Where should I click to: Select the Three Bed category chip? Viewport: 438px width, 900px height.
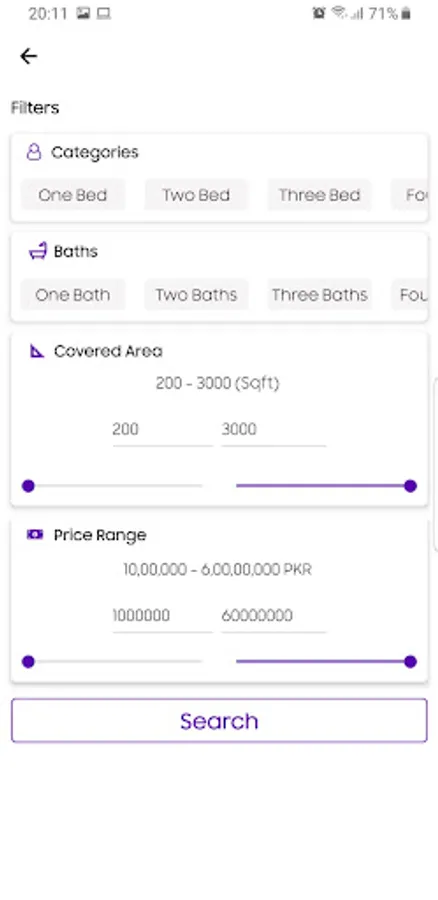(320, 195)
